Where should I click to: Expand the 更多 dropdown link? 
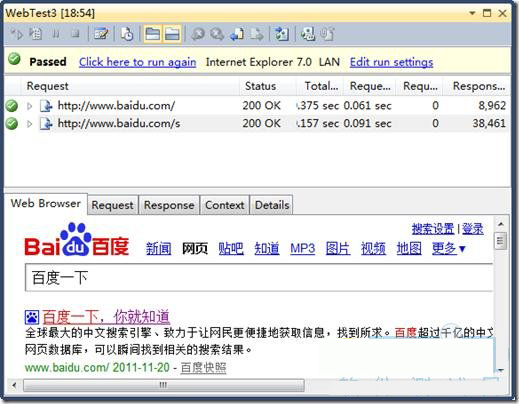449,249
